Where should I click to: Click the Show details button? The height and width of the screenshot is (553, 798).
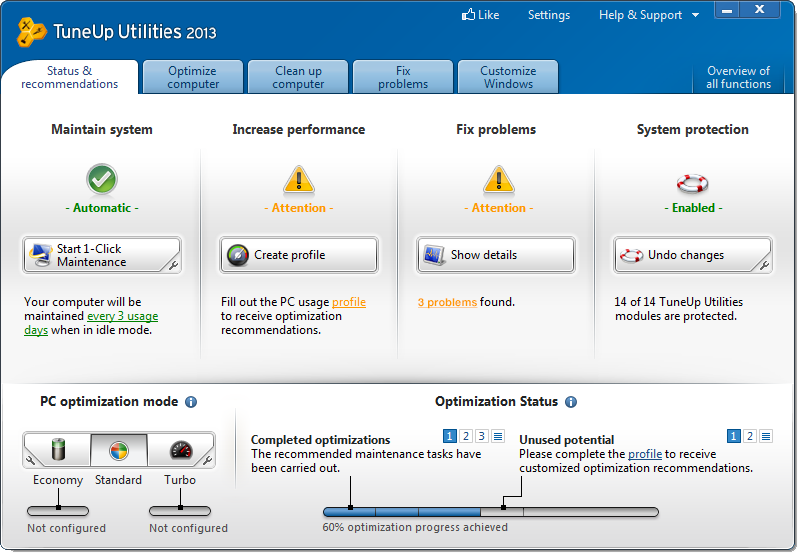click(496, 255)
